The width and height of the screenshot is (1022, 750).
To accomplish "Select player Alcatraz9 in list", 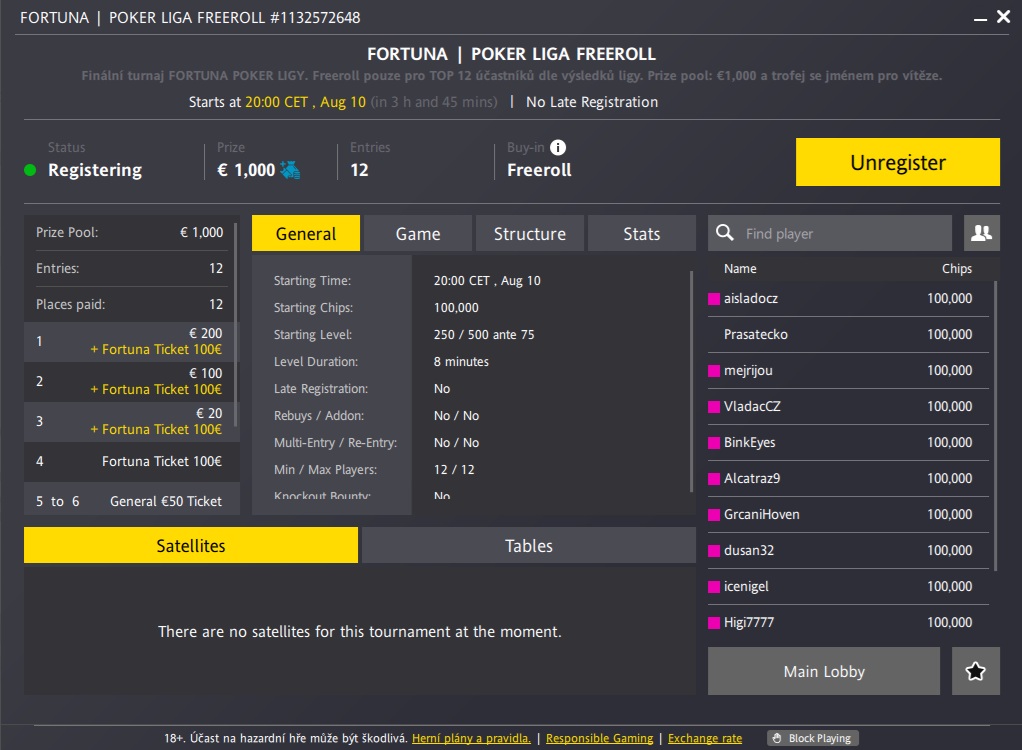I will pos(849,478).
